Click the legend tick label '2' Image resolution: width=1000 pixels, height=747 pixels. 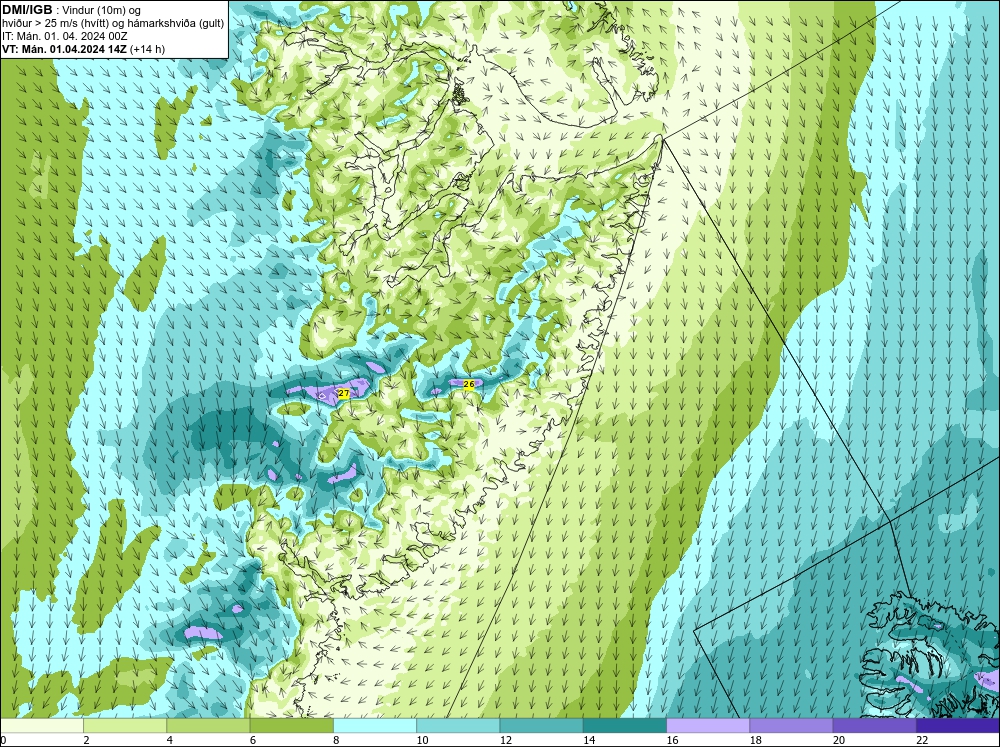(86, 740)
